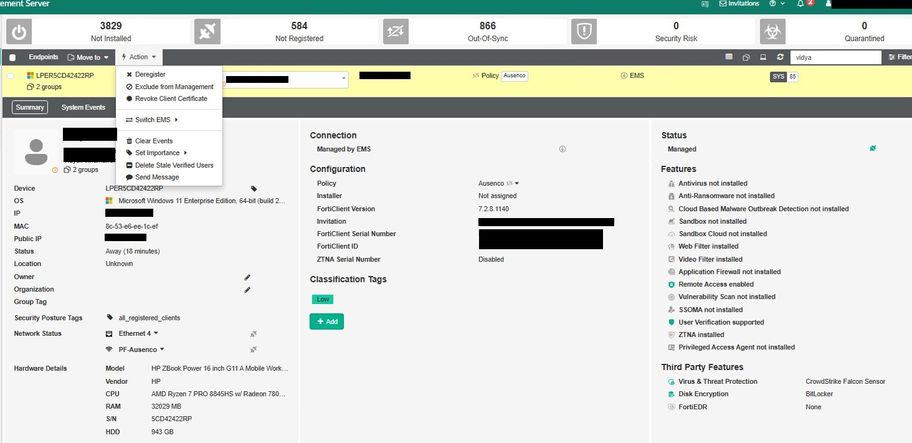Select Delete Stale Verified Users
The width and height of the screenshot is (912, 443).
point(169,165)
